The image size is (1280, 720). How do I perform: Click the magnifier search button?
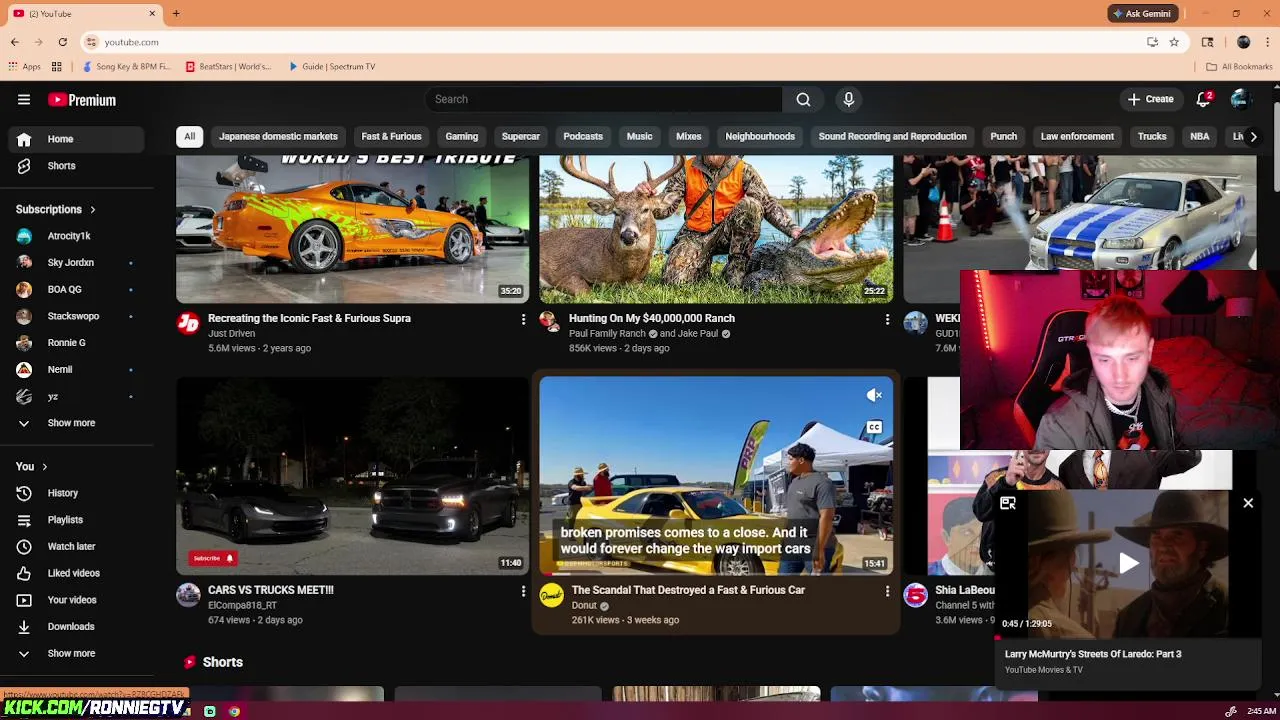(803, 99)
